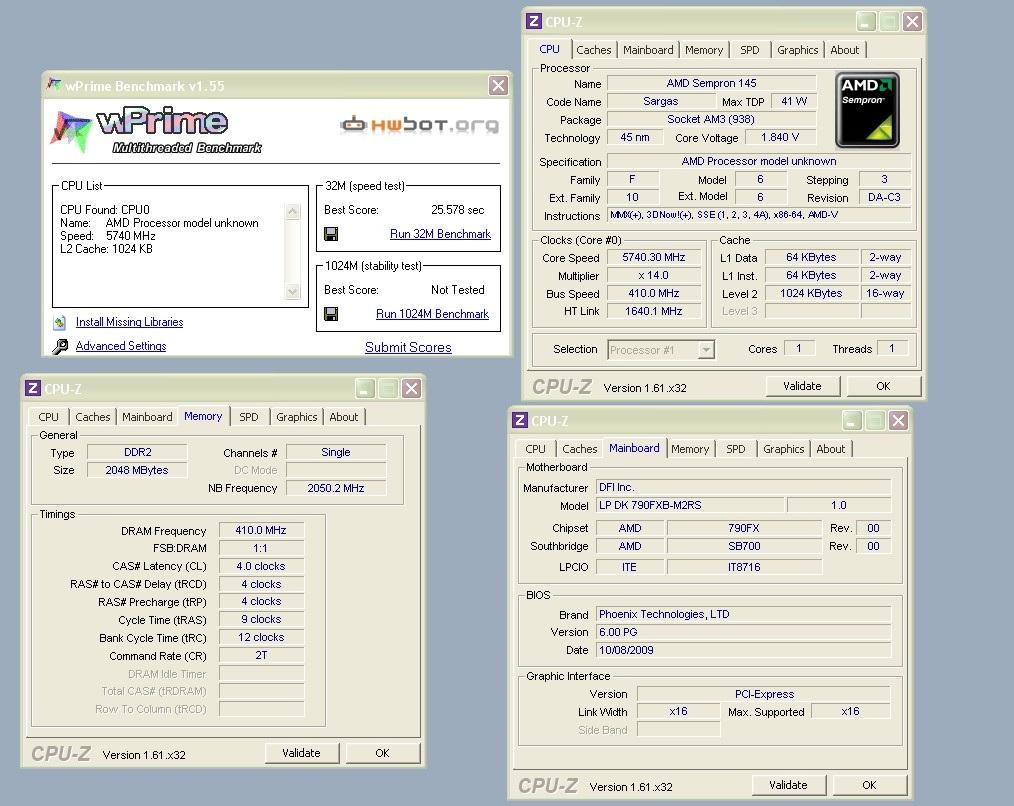
Task: Select Memory tab in Mainboard window
Action: 690,449
